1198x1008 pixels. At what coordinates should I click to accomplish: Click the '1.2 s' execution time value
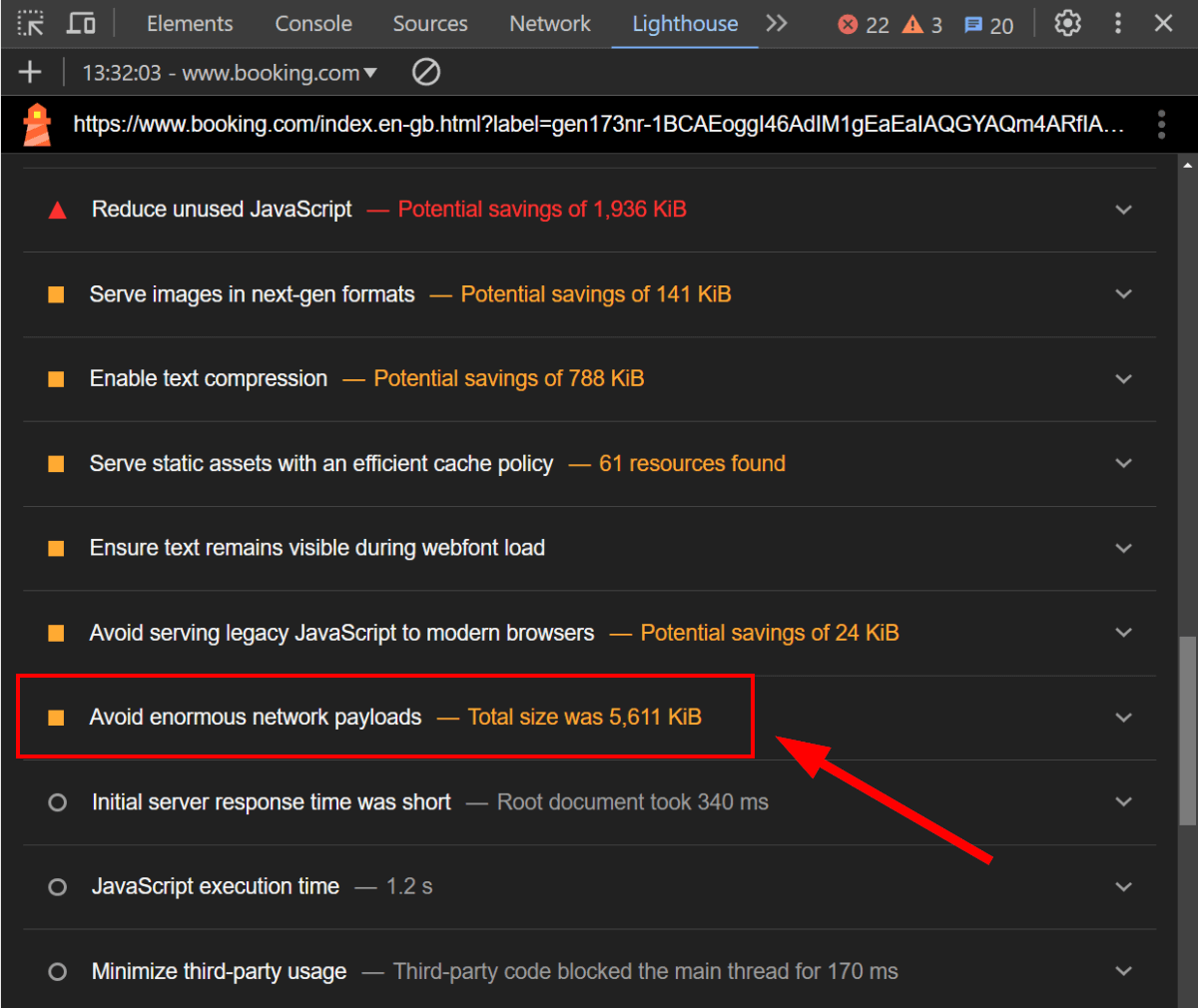point(409,886)
